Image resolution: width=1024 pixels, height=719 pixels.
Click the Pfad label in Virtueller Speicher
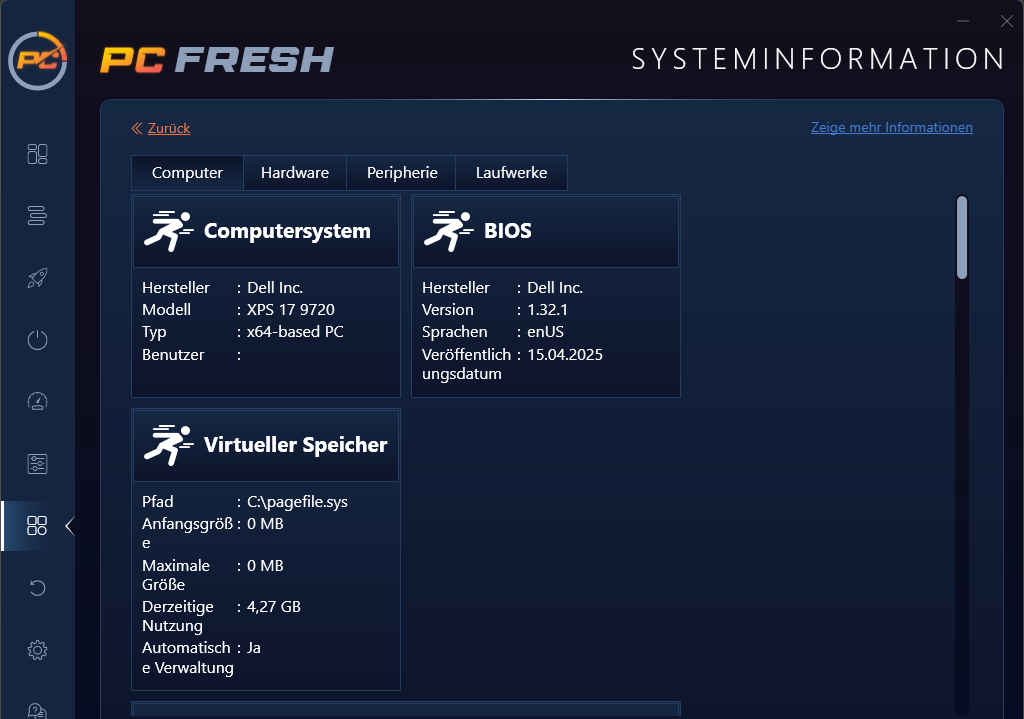coord(157,502)
